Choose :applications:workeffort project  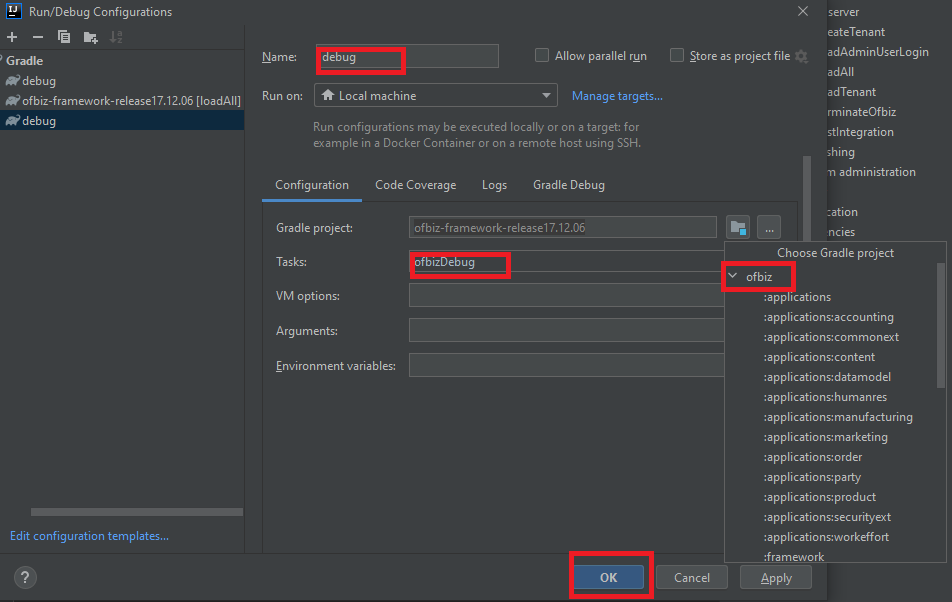tap(826, 537)
